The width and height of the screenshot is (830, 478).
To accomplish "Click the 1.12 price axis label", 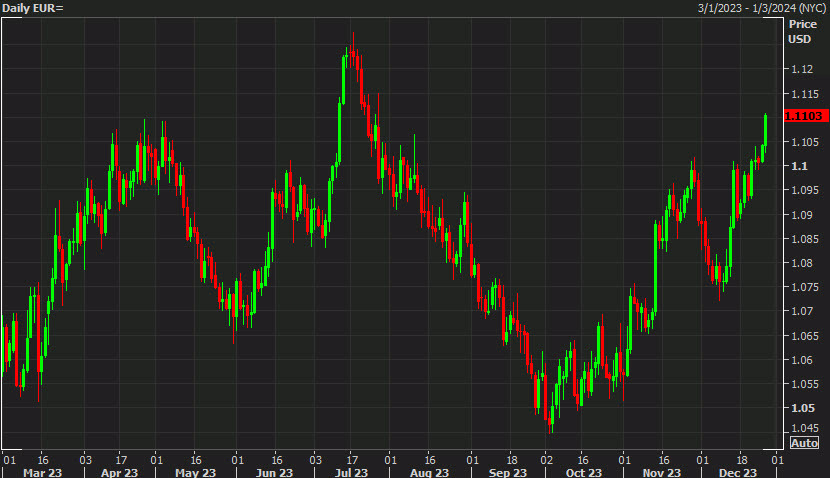I will 802,69.
